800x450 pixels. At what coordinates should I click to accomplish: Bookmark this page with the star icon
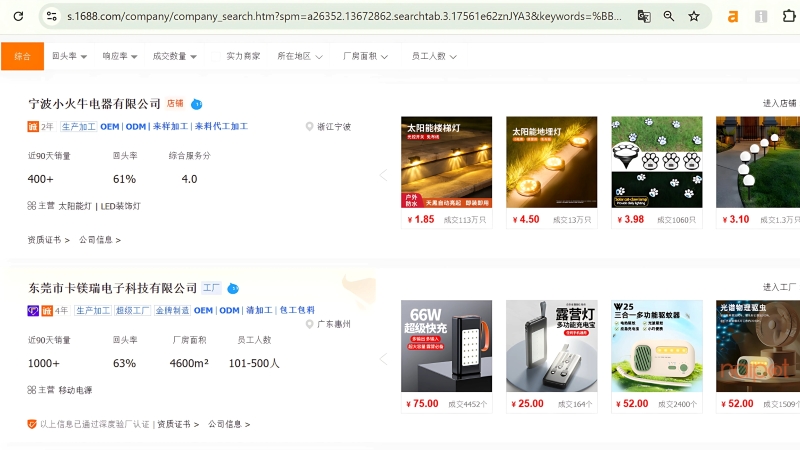coord(694,16)
